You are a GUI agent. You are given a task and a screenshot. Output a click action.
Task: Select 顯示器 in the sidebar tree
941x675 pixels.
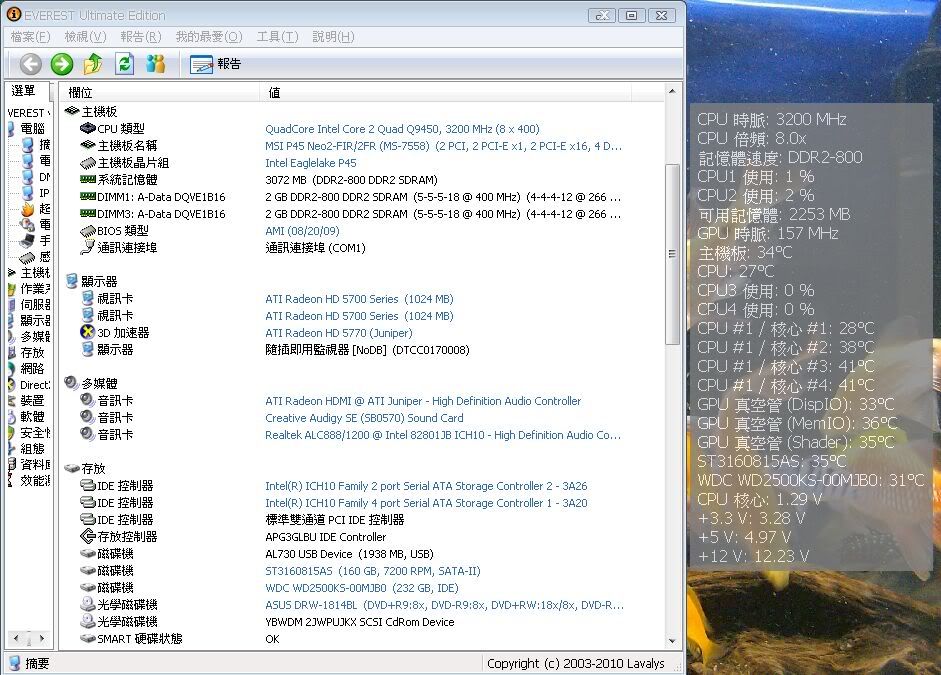click(35, 320)
